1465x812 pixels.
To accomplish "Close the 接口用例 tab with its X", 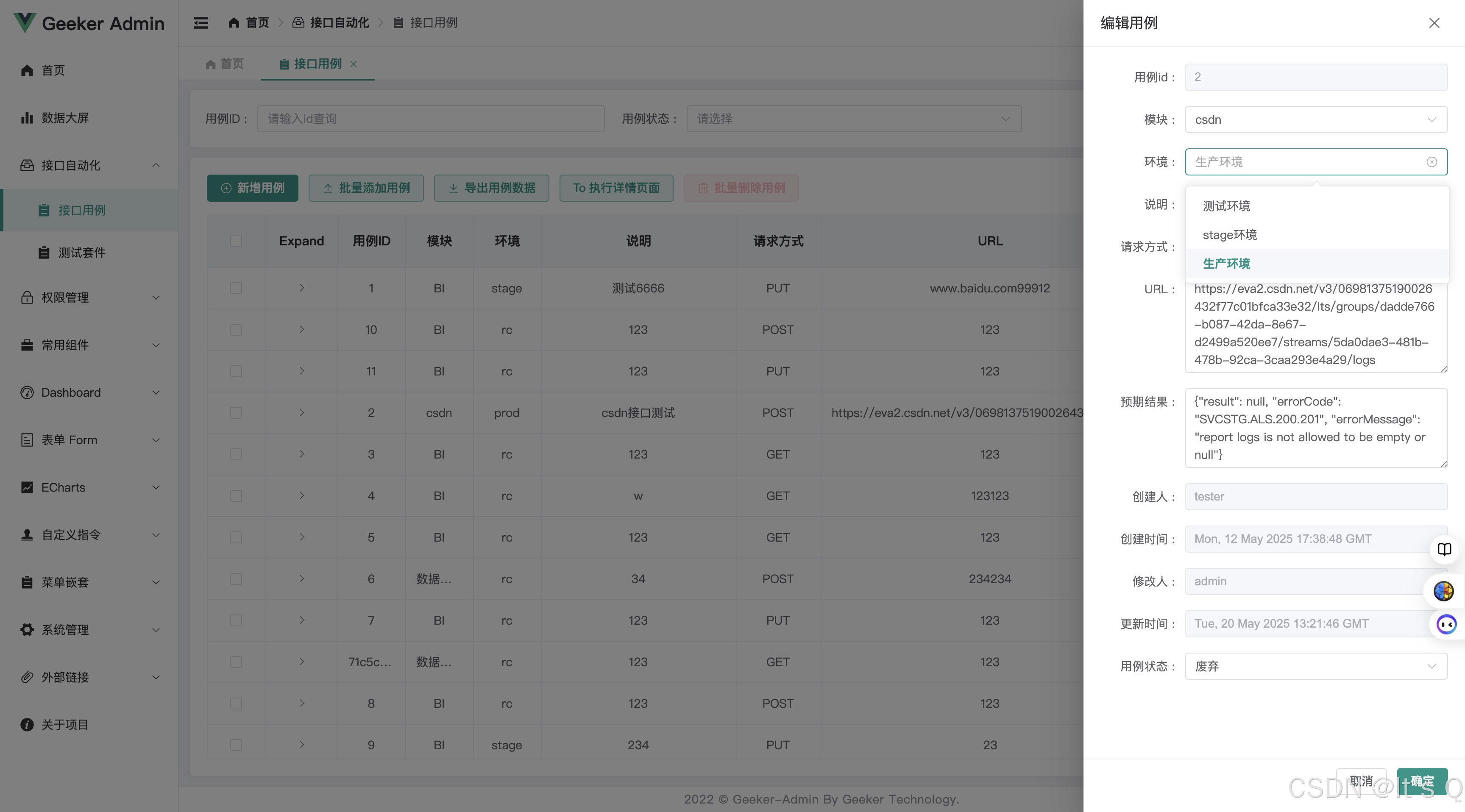I will click(354, 64).
